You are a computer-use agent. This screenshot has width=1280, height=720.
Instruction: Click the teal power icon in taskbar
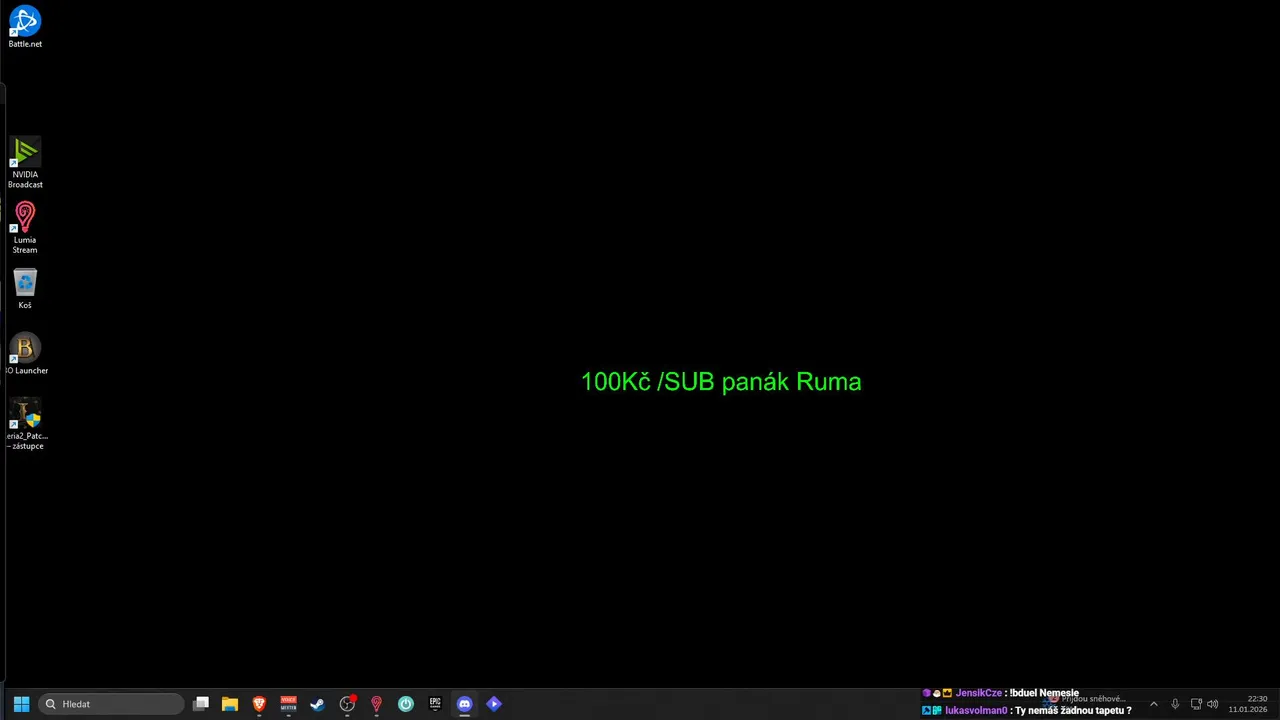pos(406,704)
